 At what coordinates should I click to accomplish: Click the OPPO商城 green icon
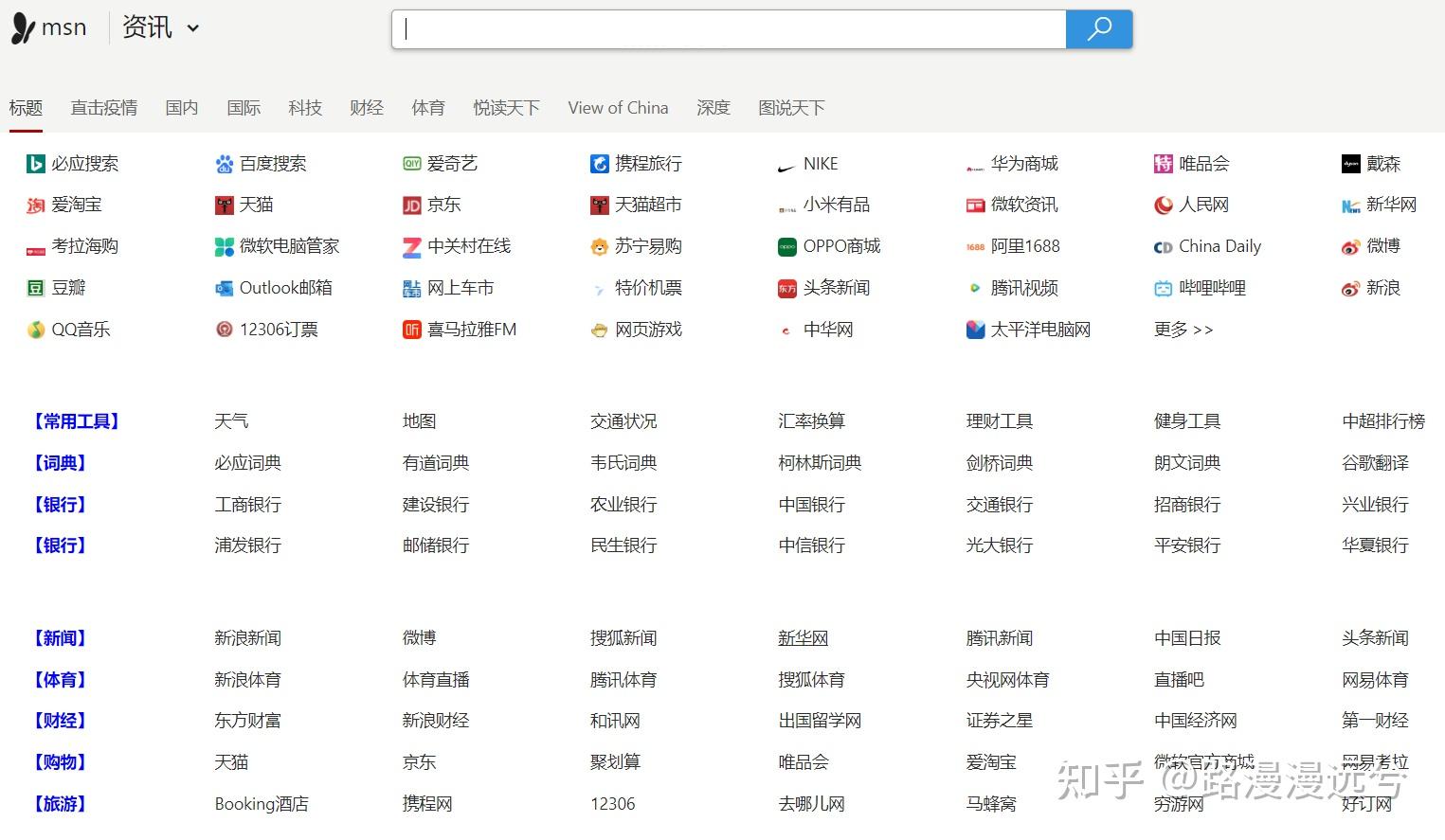click(786, 247)
